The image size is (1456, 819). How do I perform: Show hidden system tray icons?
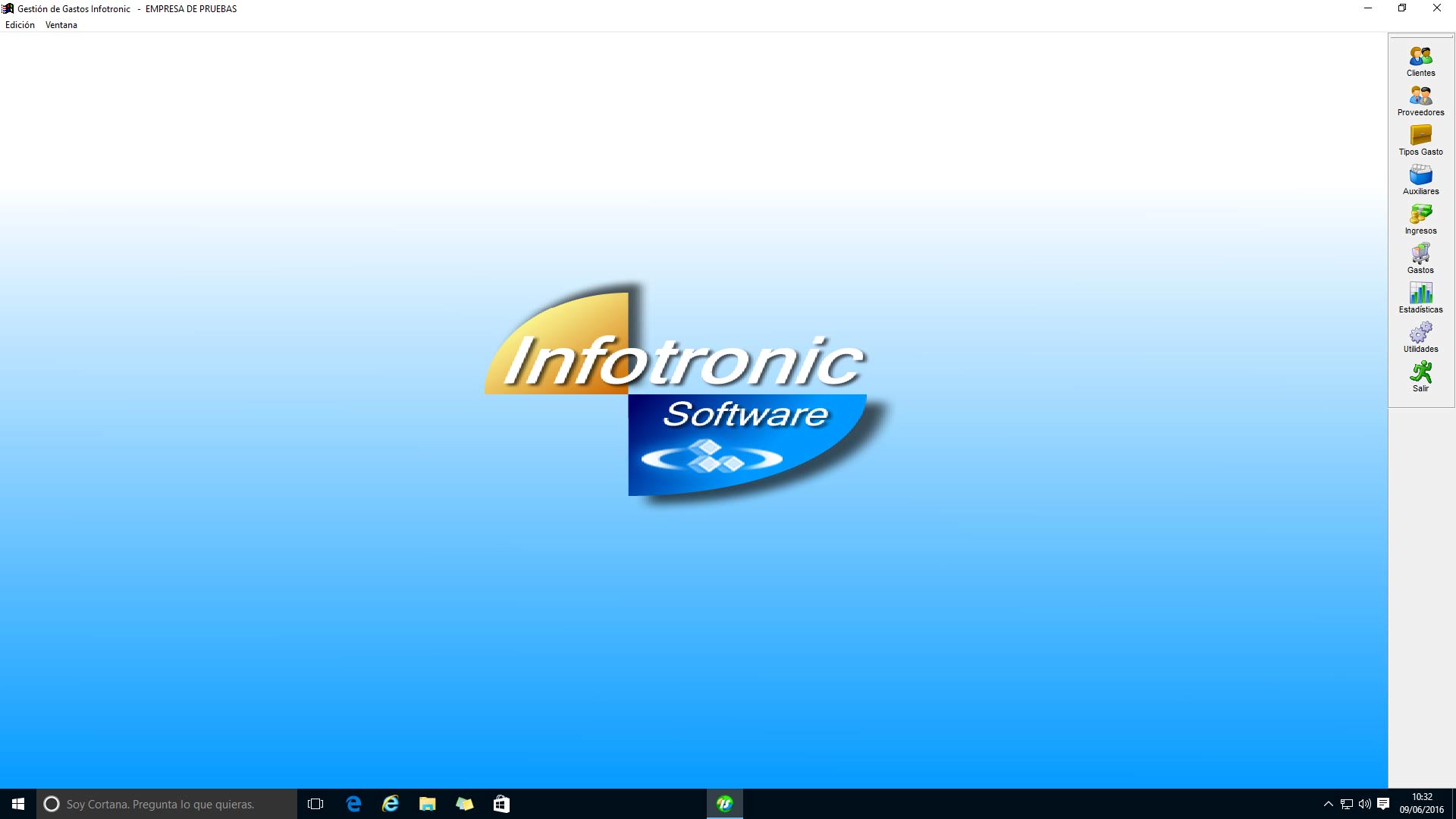[1328, 804]
